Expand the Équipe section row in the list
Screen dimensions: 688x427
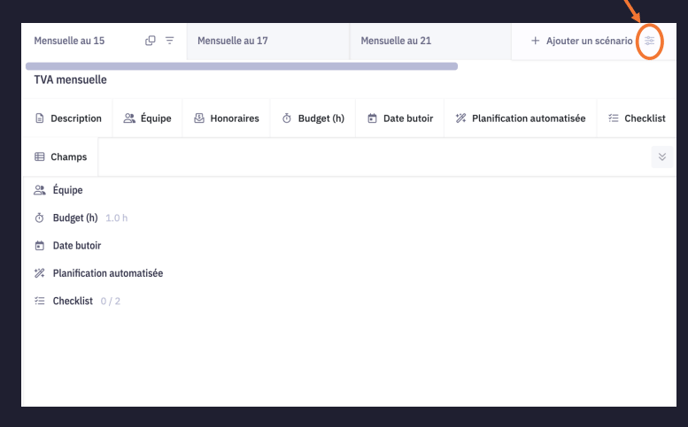(x=67, y=190)
